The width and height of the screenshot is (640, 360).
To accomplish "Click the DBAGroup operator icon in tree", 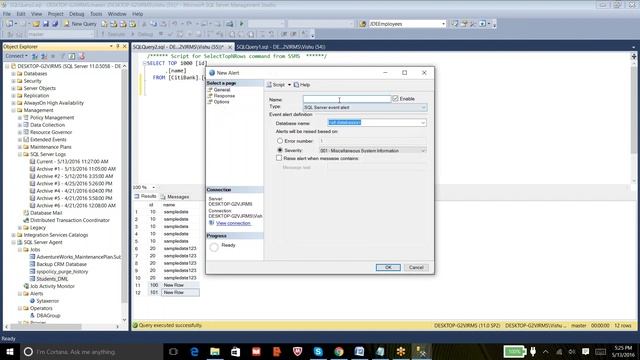I will [x=33, y=316].
